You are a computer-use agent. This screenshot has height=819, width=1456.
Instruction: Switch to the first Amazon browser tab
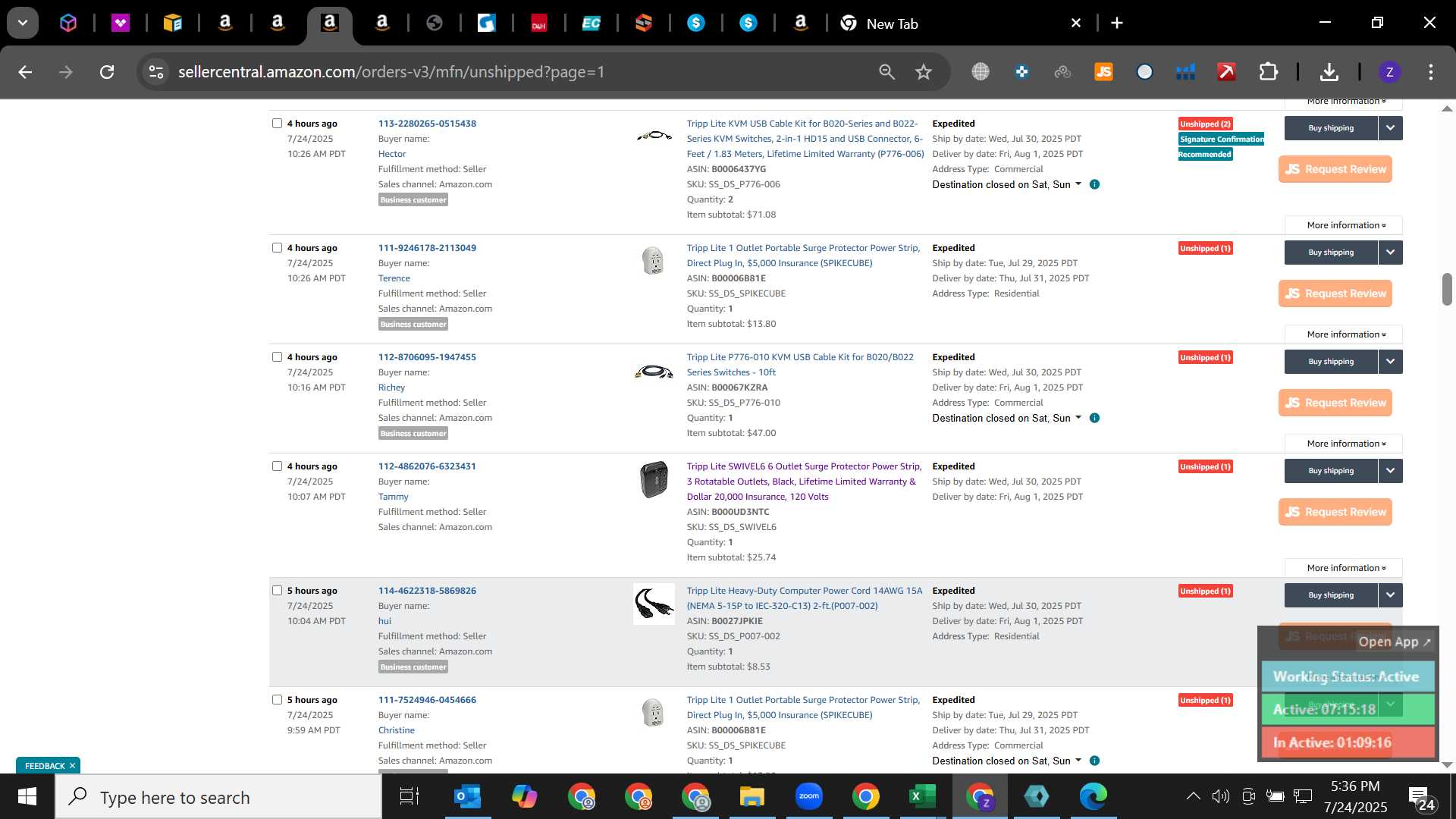224,24
